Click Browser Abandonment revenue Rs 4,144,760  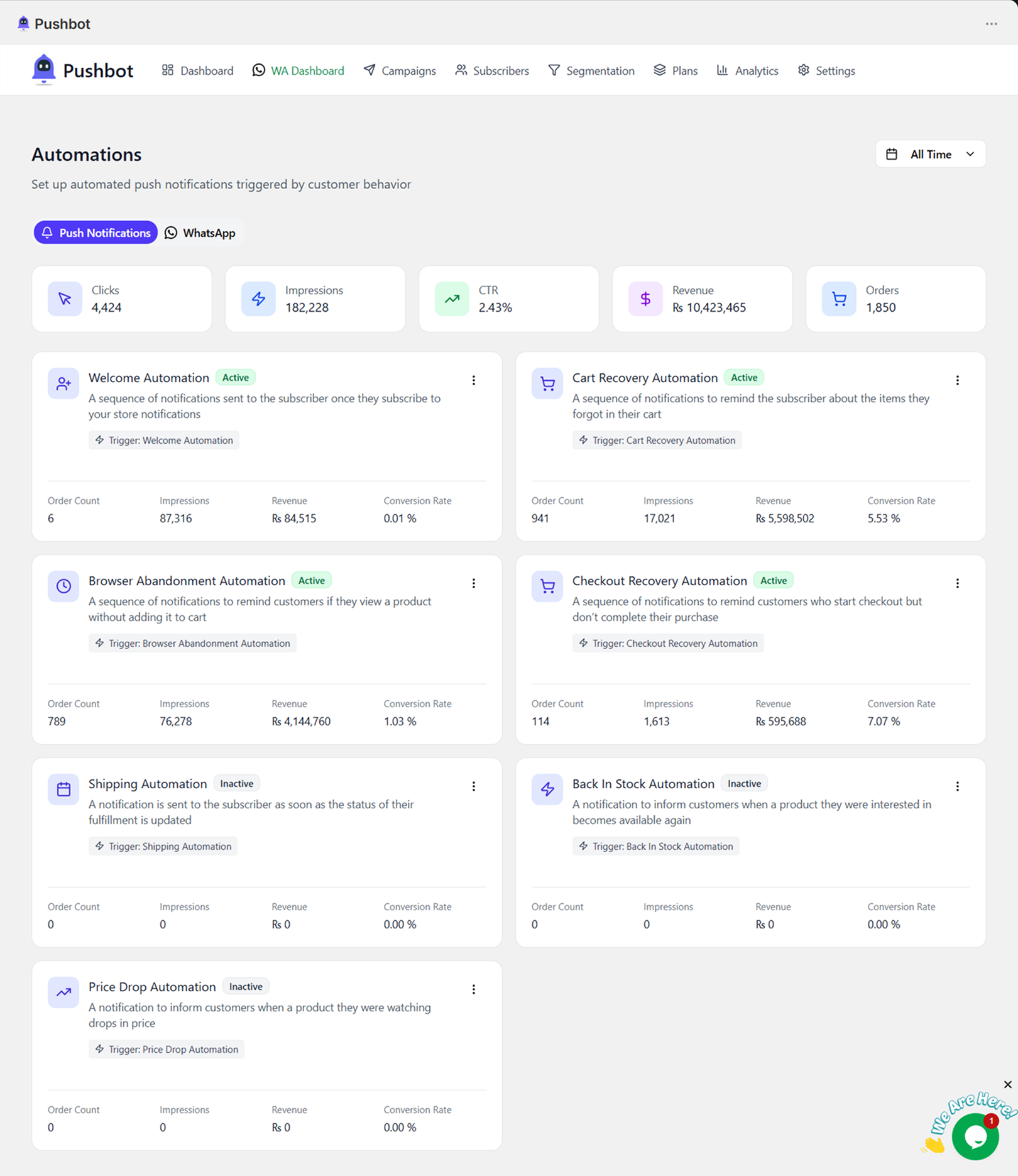(x=301, y=722)
